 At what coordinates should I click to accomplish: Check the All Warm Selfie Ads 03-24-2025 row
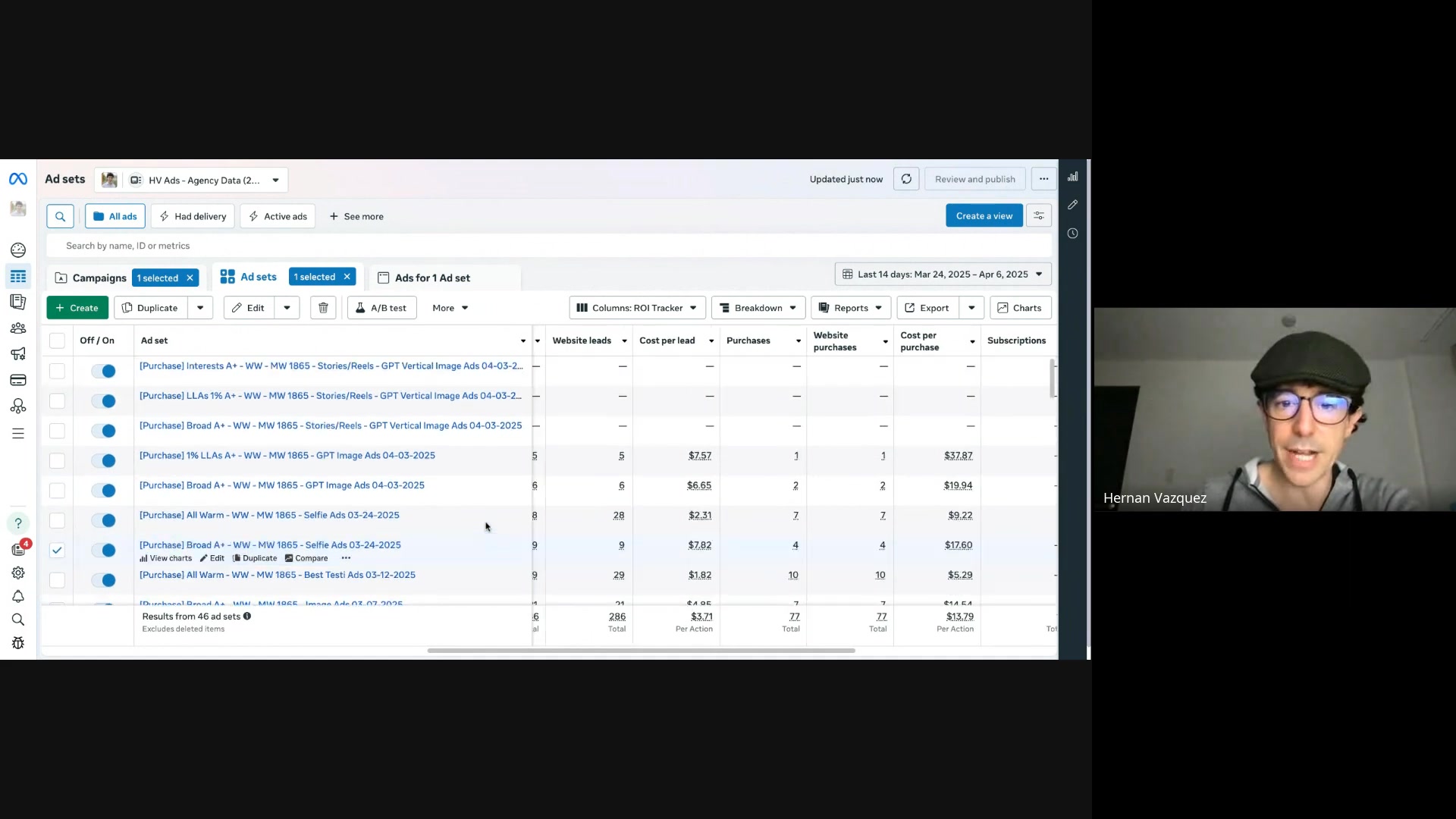[57, 520]
